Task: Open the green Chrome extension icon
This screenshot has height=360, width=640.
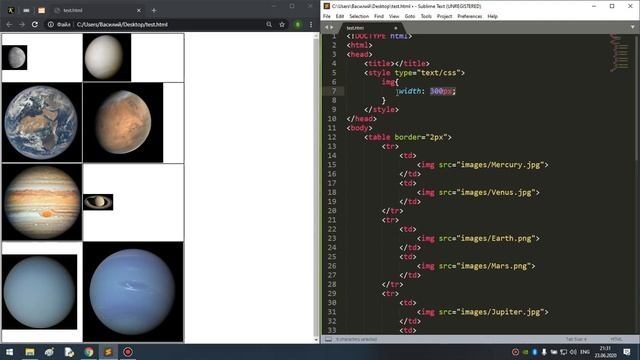Action: tap(298, 24)
